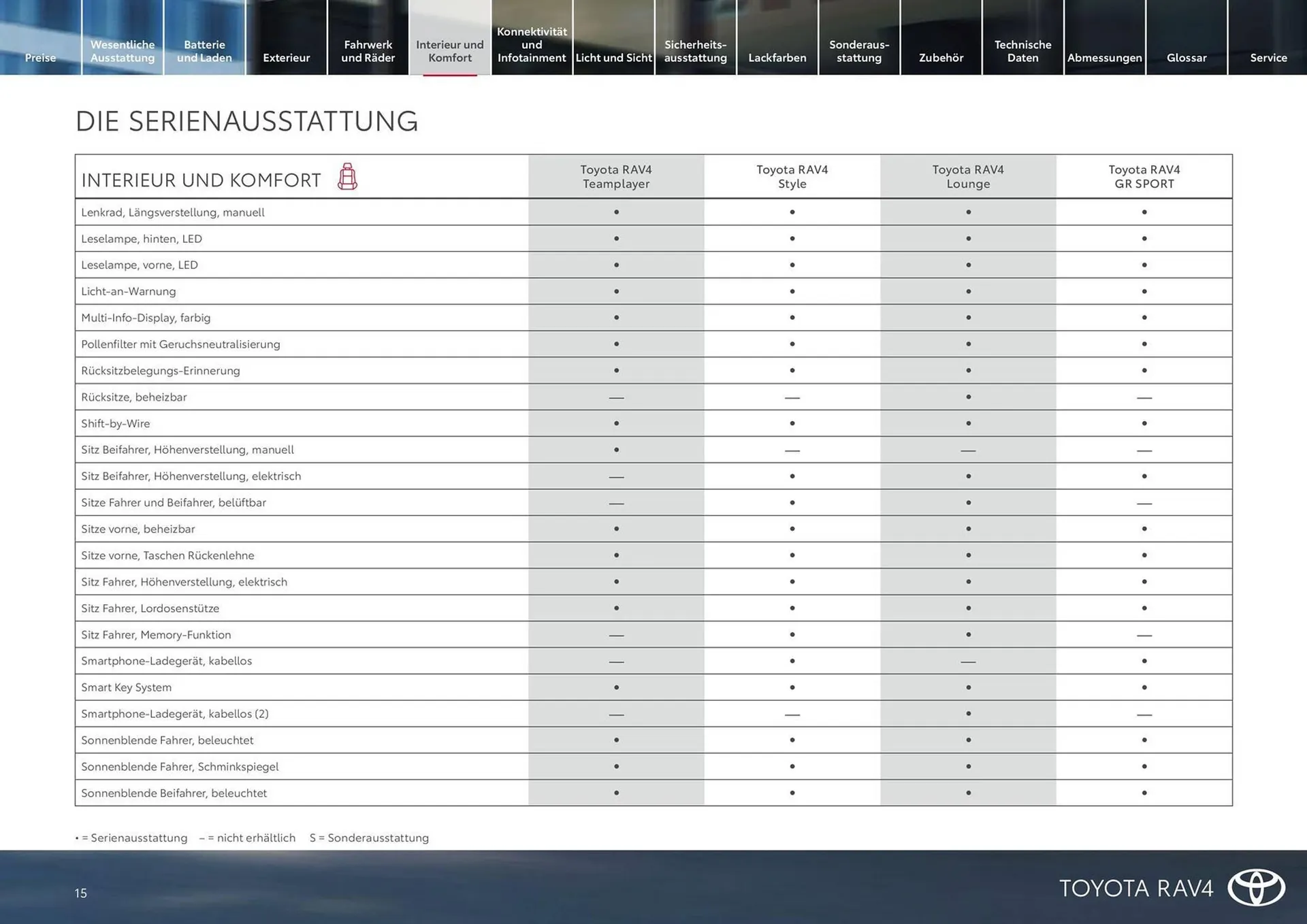The width and height of the screenshot is (1307, 924).
Task: Switch to Wesentliche Ausstattung tab
Action: coord(123,51)
